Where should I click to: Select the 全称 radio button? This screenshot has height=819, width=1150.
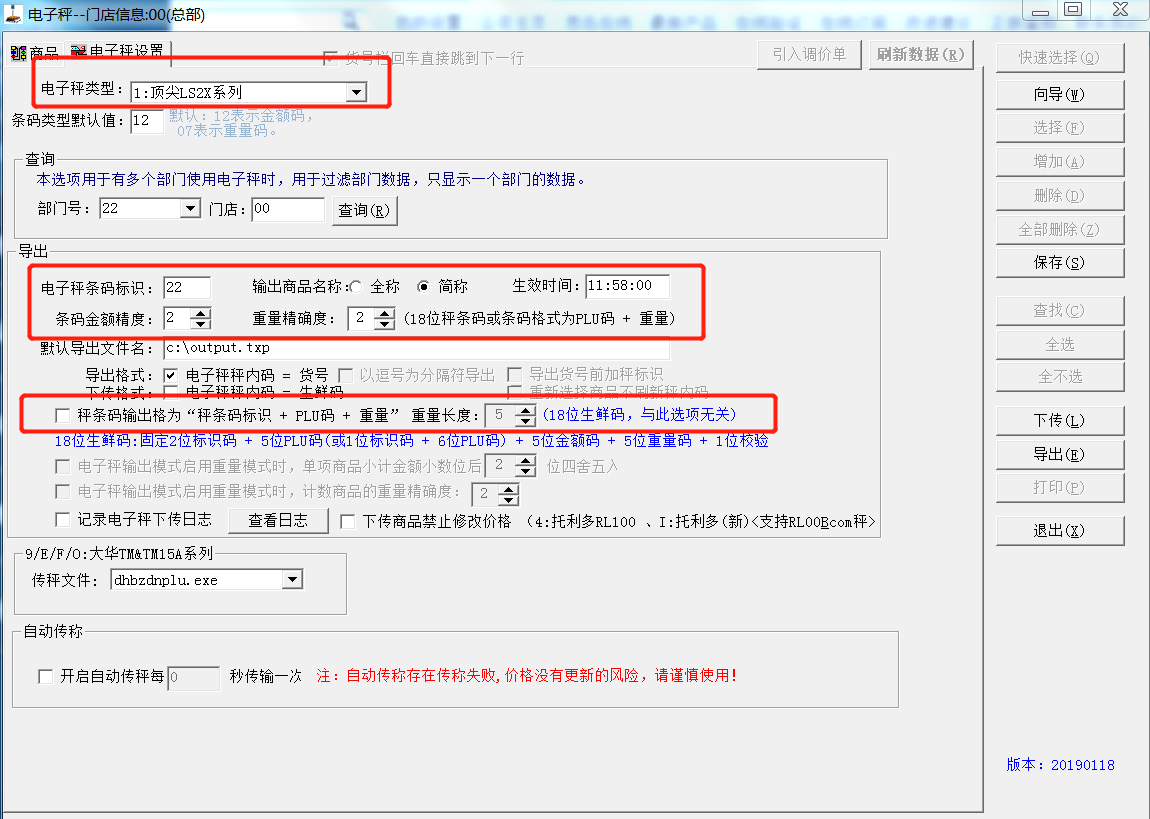356,287
